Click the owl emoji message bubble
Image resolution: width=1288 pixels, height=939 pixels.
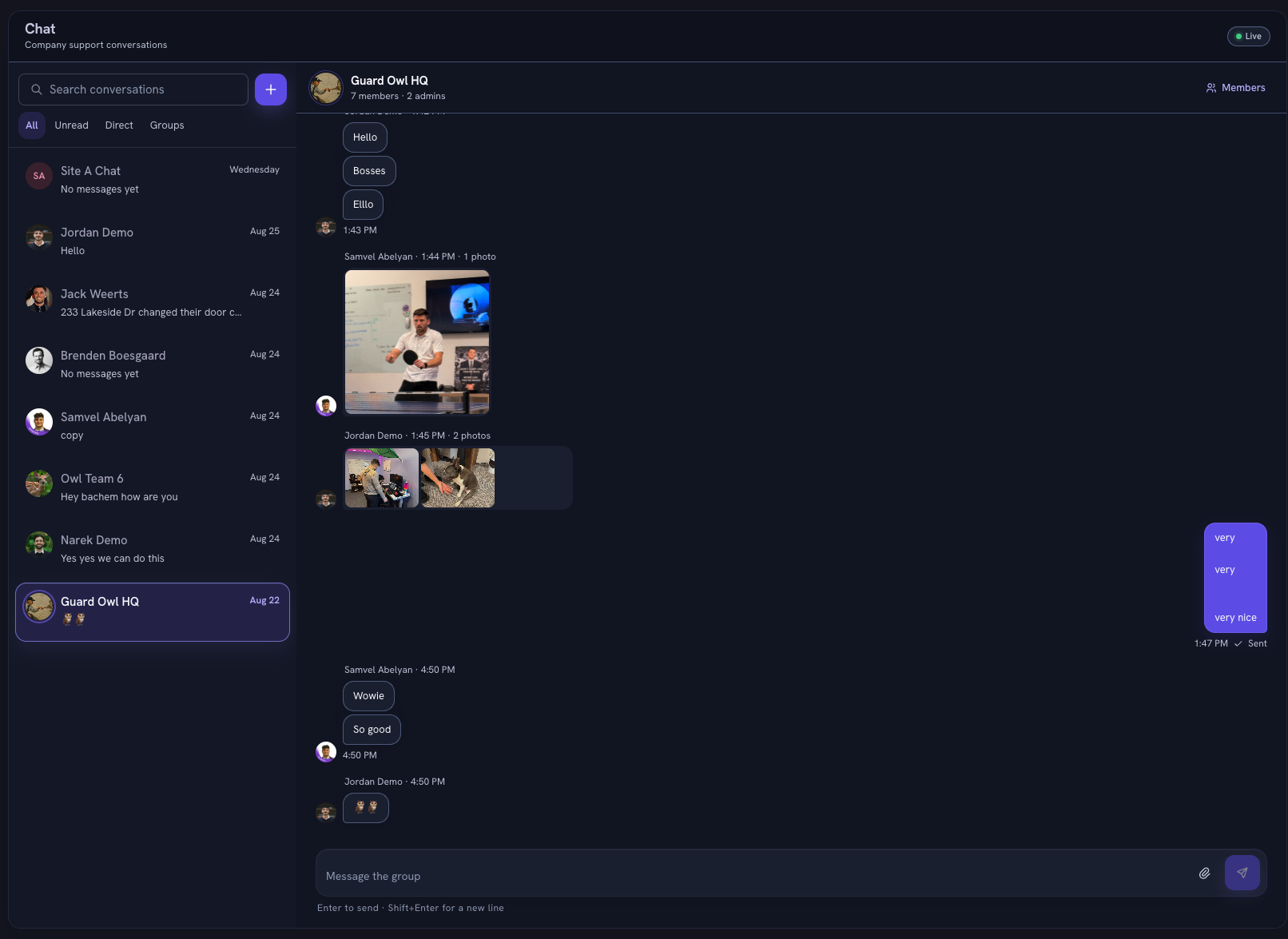point(366,808)
